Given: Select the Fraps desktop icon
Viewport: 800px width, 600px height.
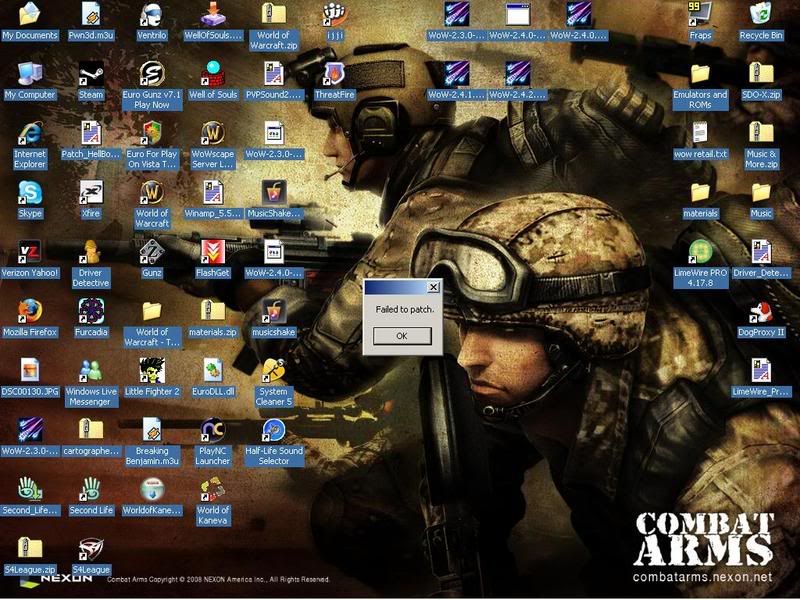Looking at the screenshot, I should point(700,15).
